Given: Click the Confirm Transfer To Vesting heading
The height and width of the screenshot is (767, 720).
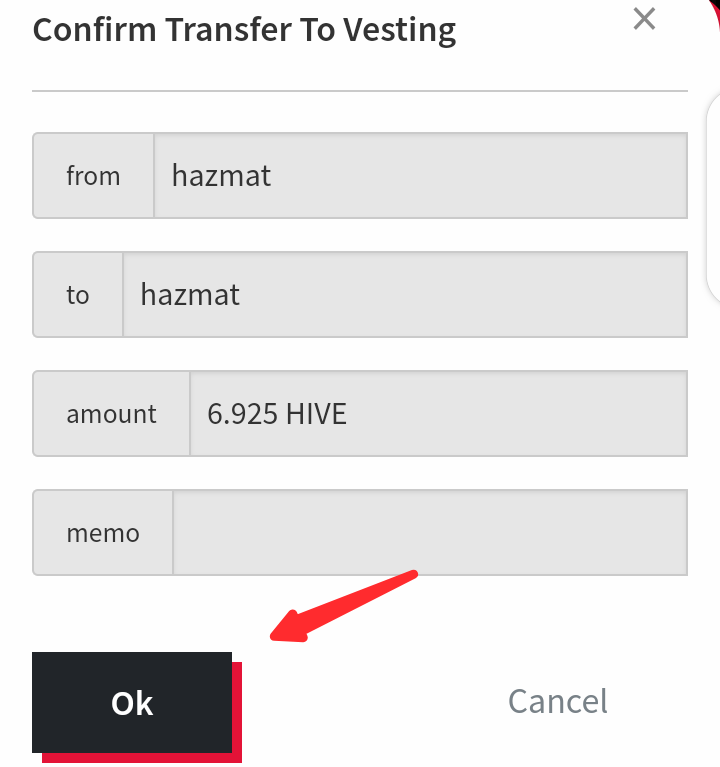Looking at the screenshot, I should click(x=244, y=30).
